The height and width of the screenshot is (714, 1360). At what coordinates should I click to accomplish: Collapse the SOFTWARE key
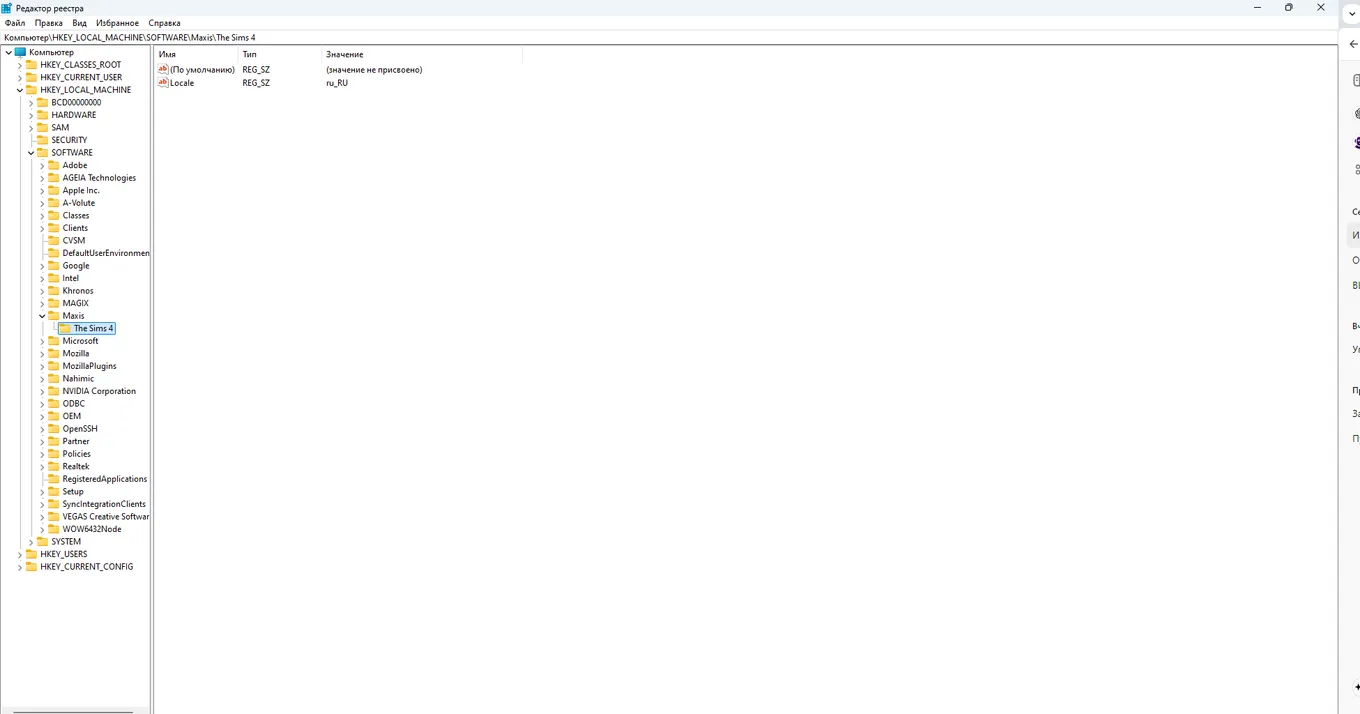[31, 153]
